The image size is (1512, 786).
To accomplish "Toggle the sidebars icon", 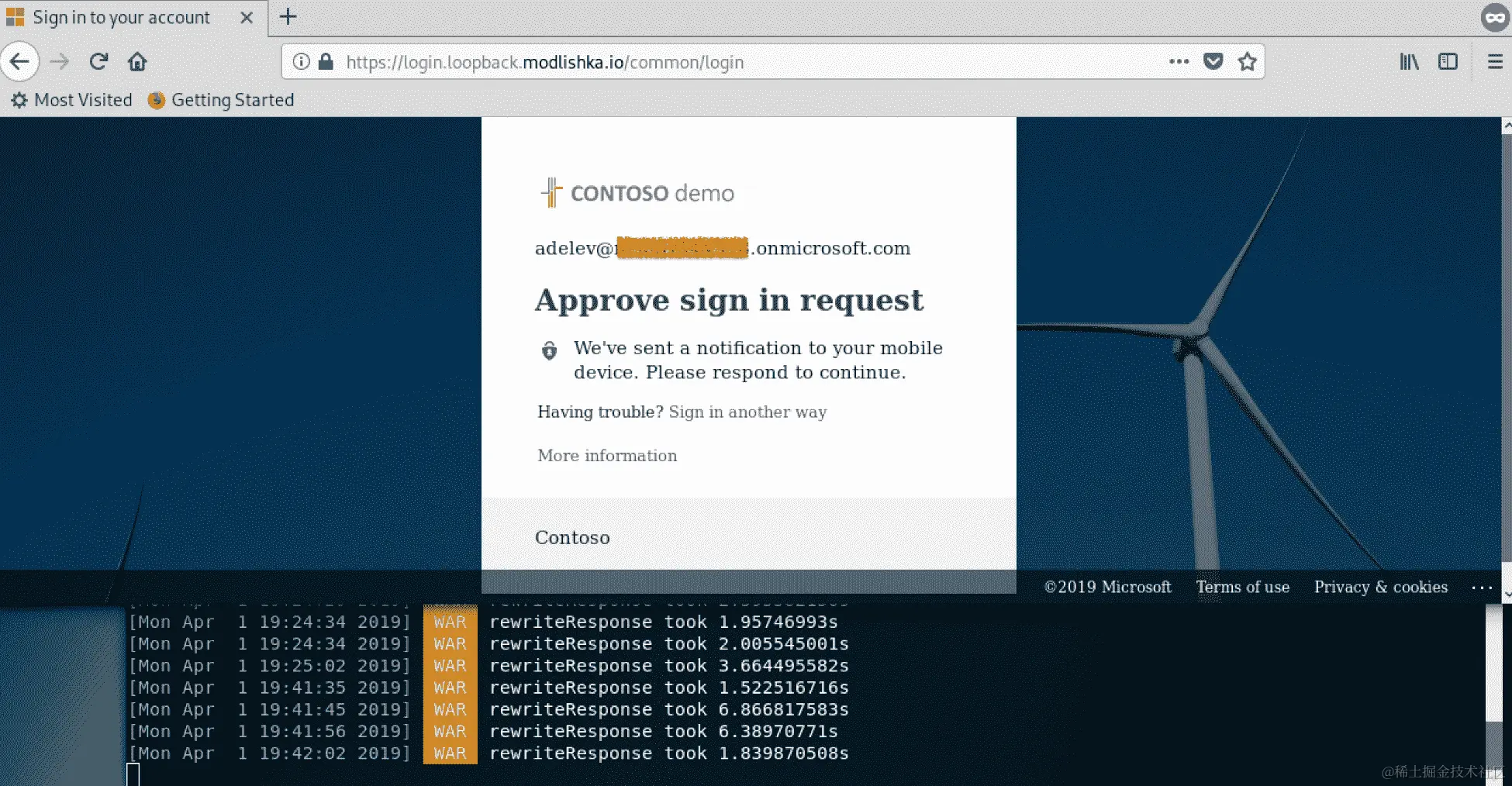I will coord(1448,61).
